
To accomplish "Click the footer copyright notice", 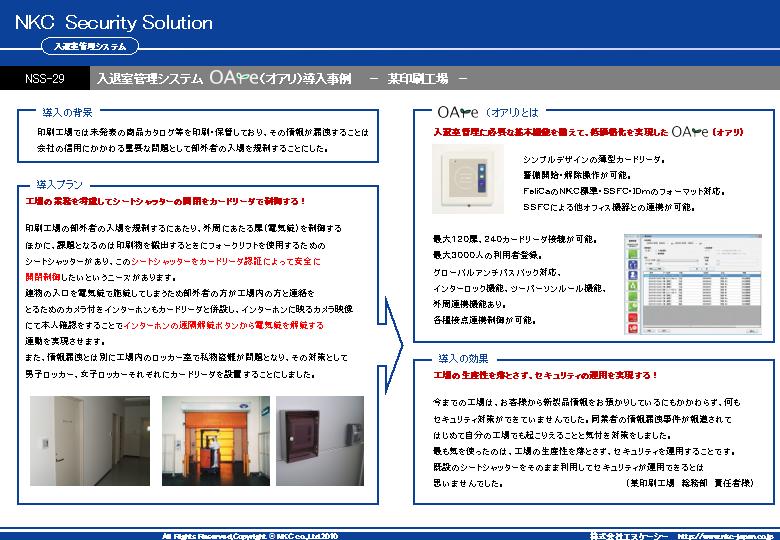I will coord(250,536).
